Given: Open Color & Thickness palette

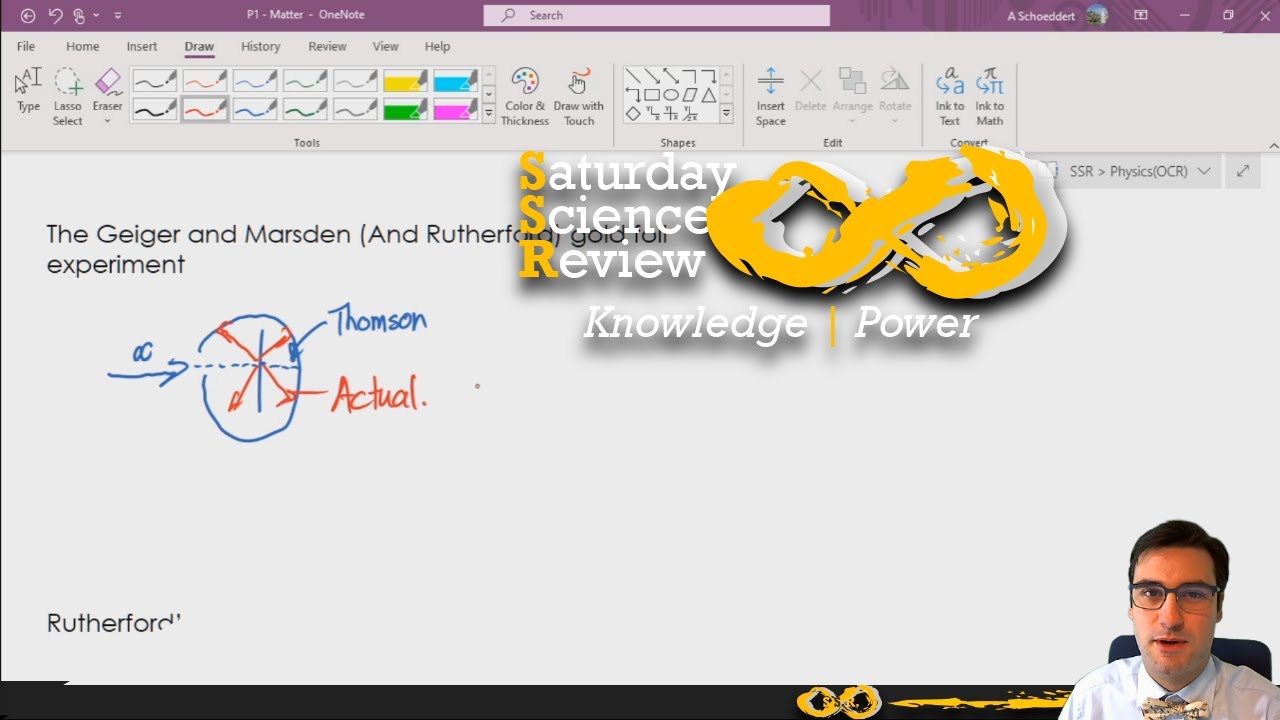Looking at the screenshot, I should (x=525, y=97).
